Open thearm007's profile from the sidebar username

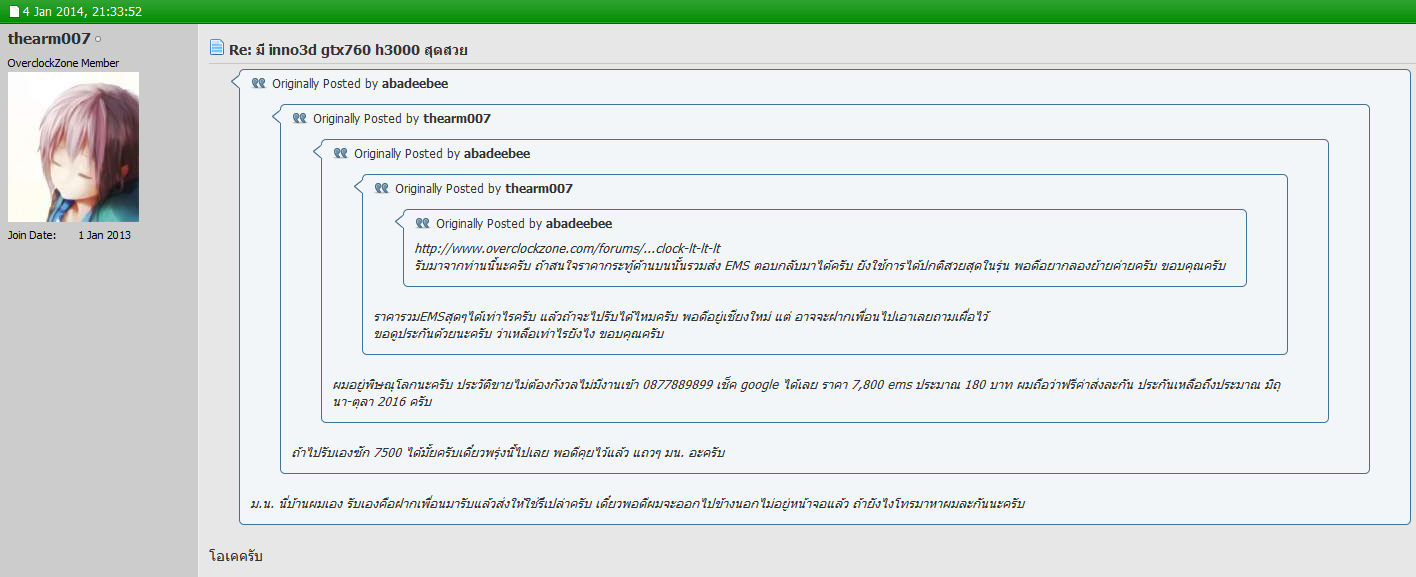(x=49, y=39)
